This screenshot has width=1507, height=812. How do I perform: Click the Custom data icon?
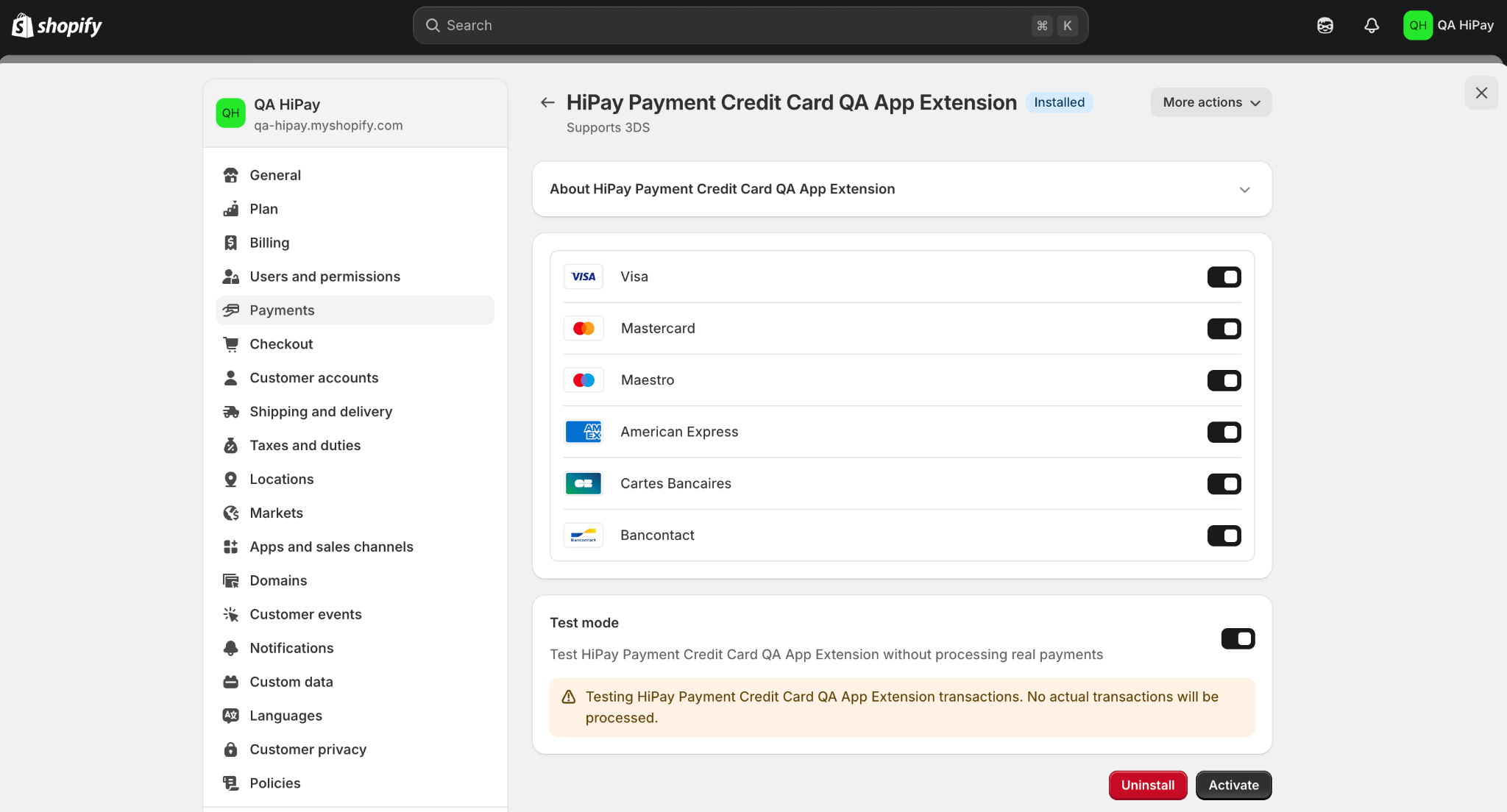(x=231, y=682)
